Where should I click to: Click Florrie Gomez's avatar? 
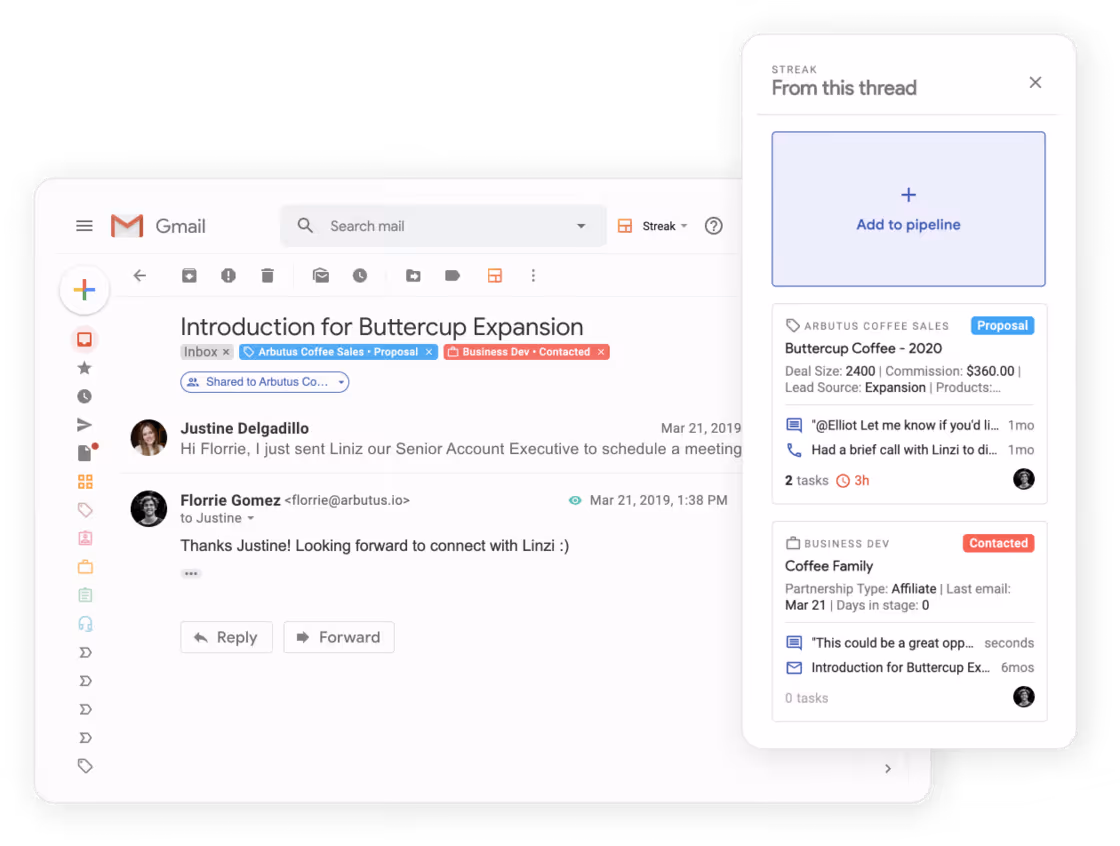[x=149, y=509]
